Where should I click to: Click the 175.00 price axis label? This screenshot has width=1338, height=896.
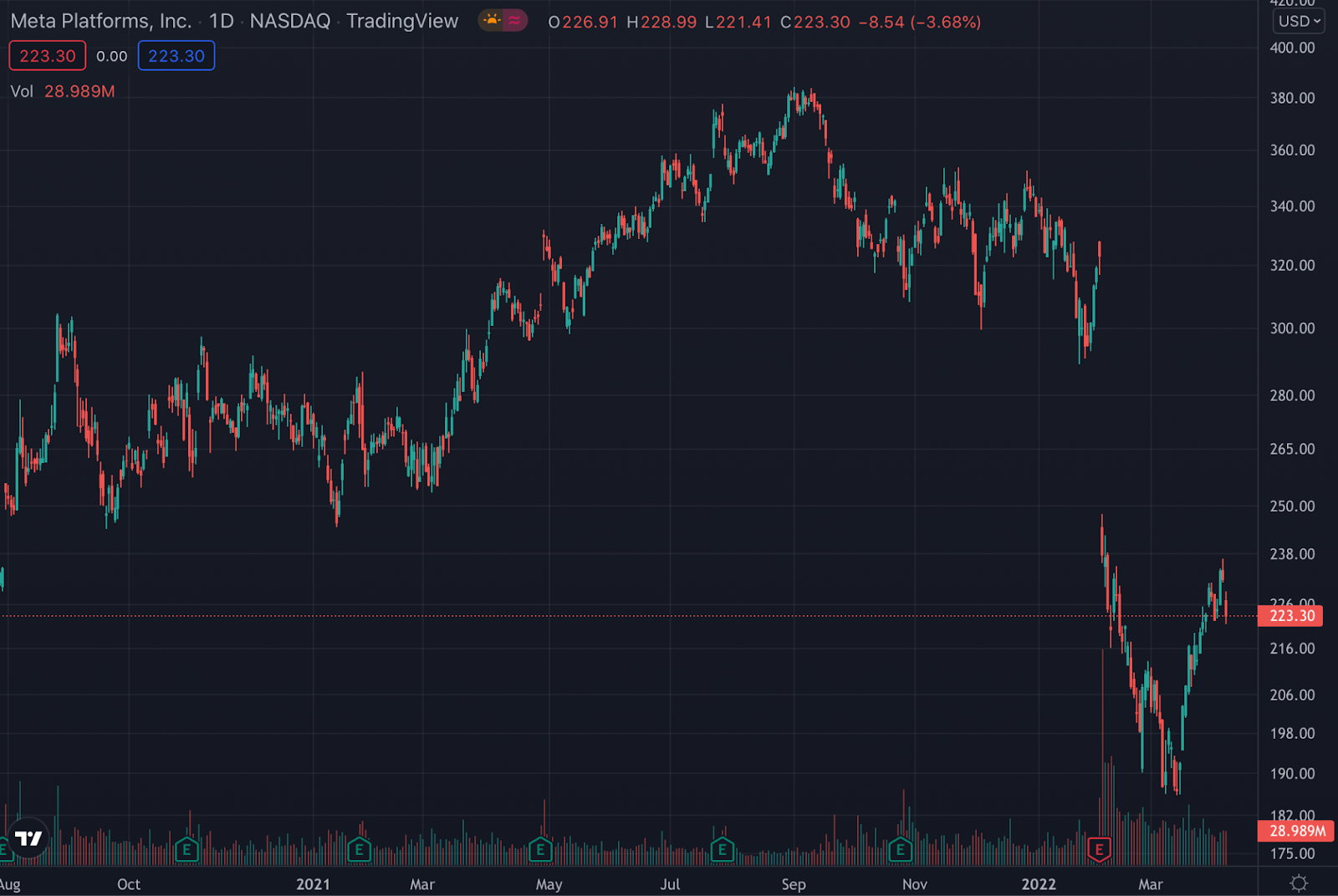point(1292,854)
